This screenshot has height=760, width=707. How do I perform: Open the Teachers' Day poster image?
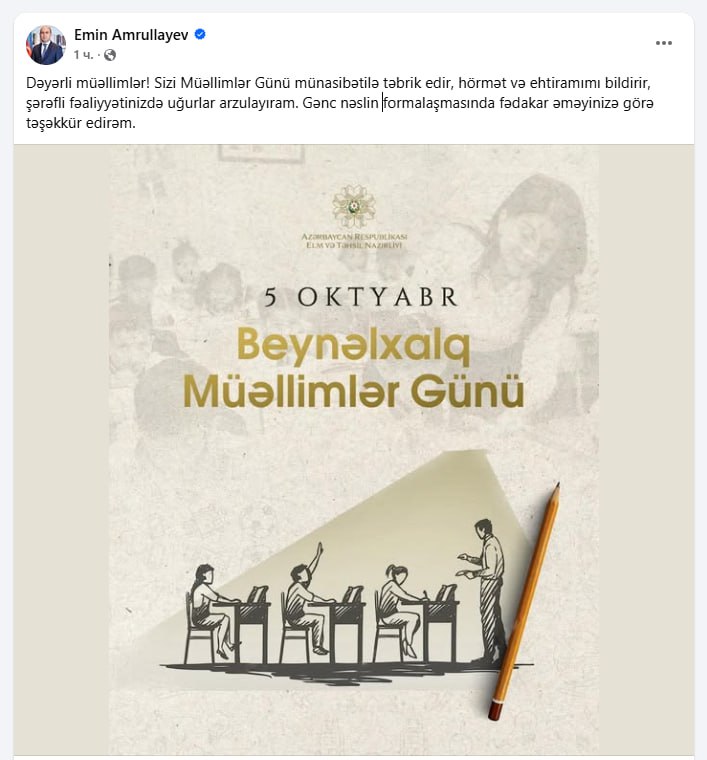click(354, 449)
